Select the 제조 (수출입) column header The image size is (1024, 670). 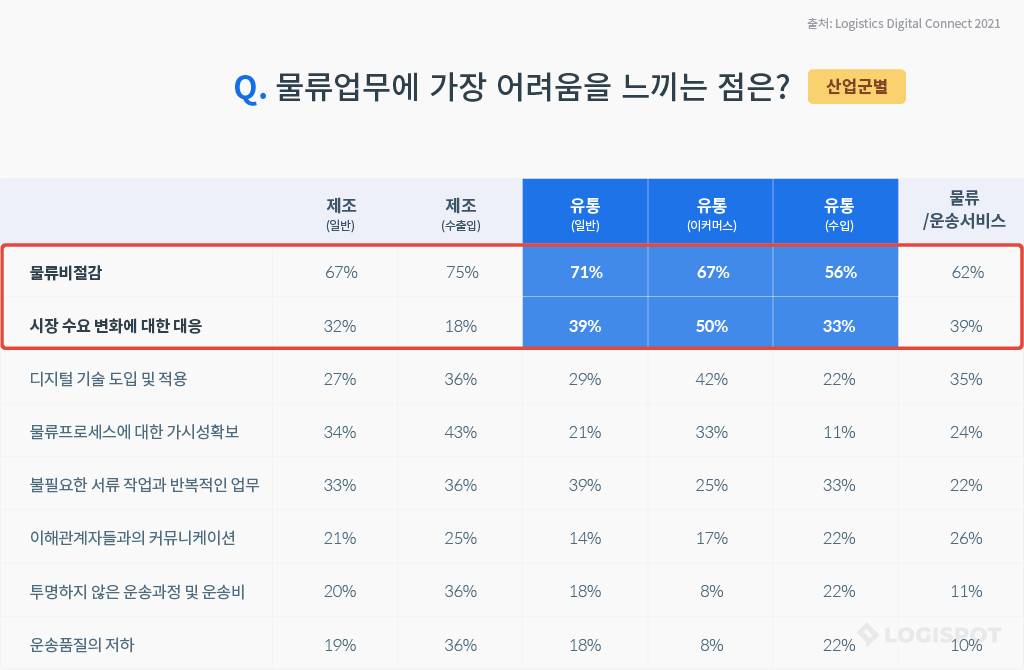(461, 213)
